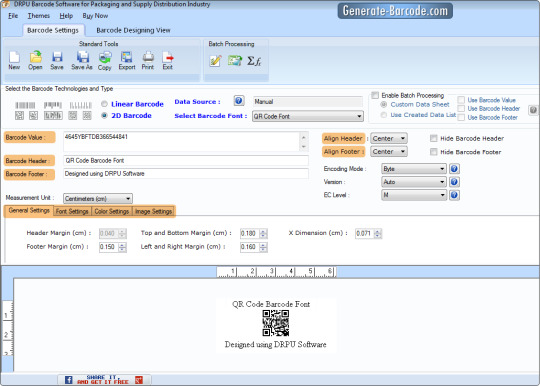Screen dimensions: 540x386
Task: Open Select Barcode Font dropdown
Action: click(x=308, y=116)
